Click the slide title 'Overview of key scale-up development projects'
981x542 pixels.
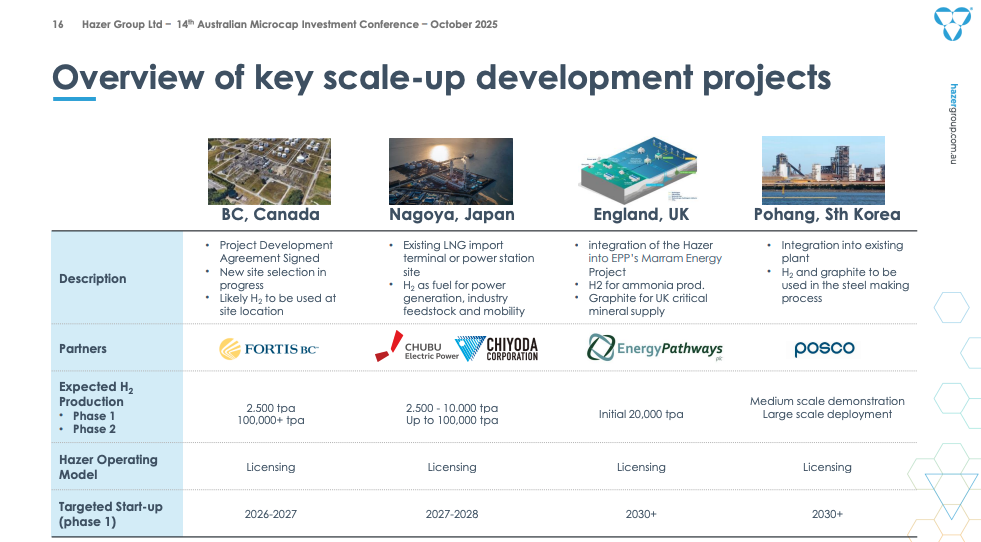point(441,77)
